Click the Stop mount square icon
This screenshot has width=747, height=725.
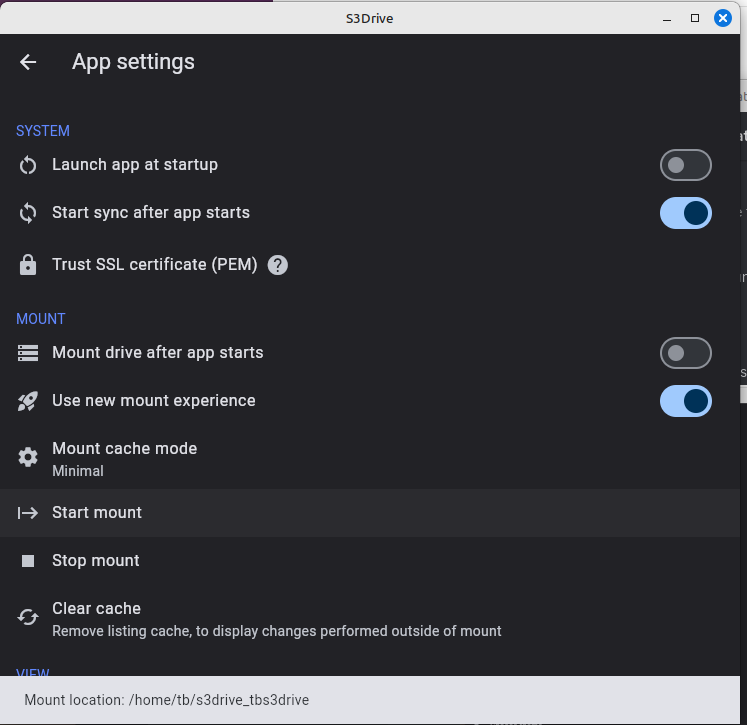(x=28, y=561)
